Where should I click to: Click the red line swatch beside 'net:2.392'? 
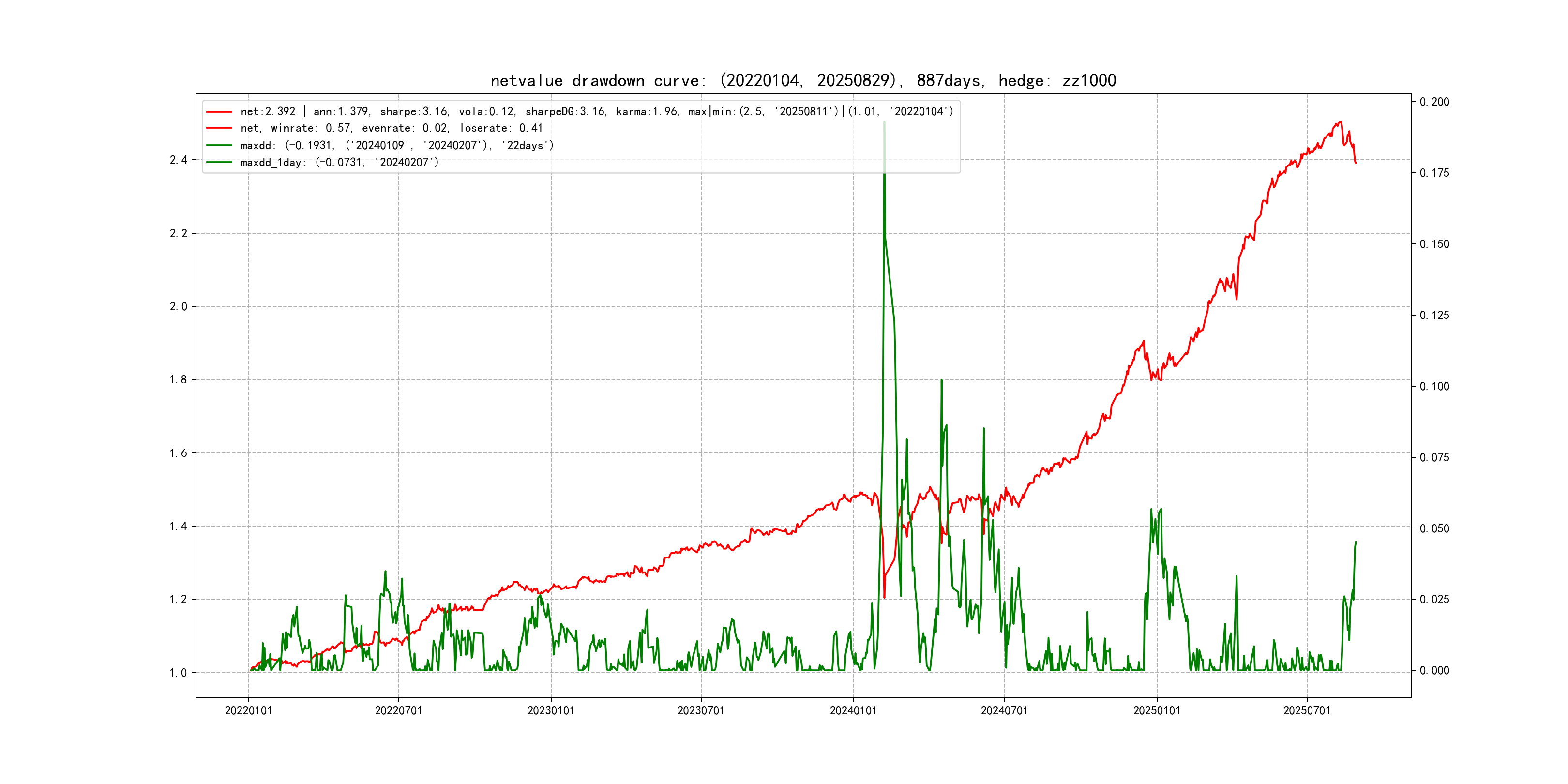click(219, 111)
